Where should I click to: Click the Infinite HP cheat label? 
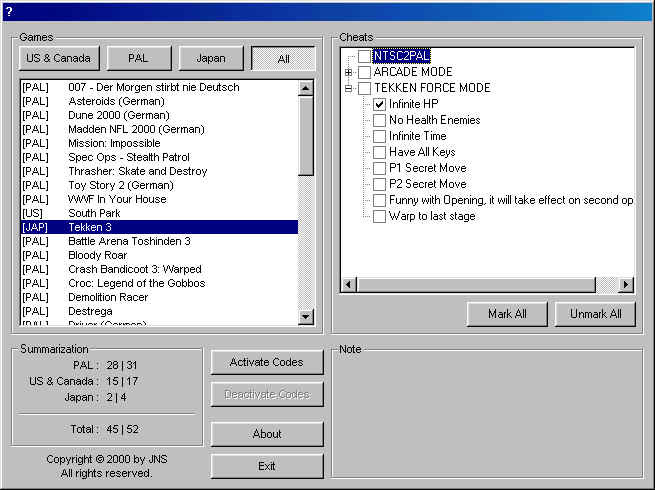point(414,104)
